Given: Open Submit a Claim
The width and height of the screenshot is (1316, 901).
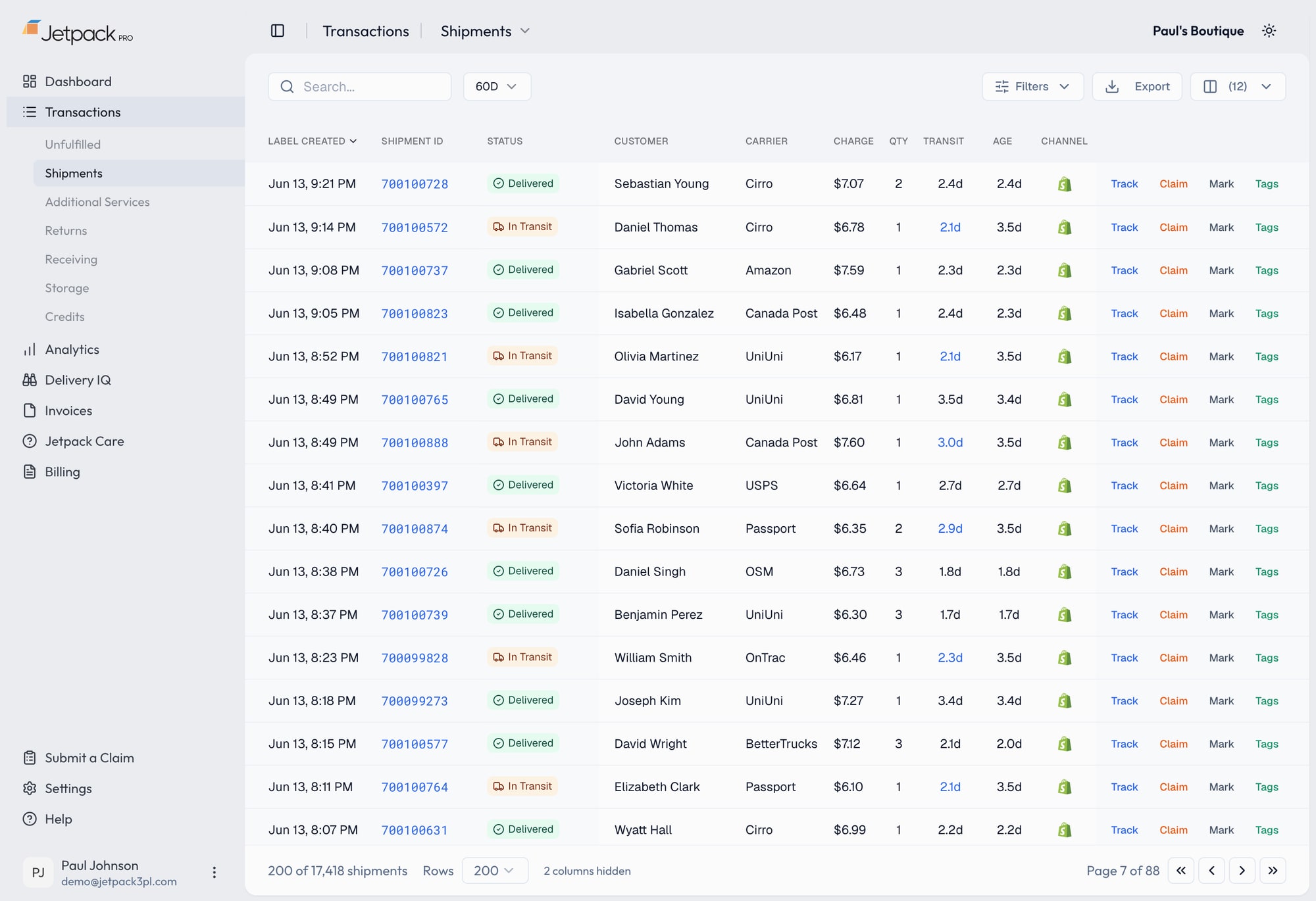Looking at the screenshot, I should pos(89,758).
